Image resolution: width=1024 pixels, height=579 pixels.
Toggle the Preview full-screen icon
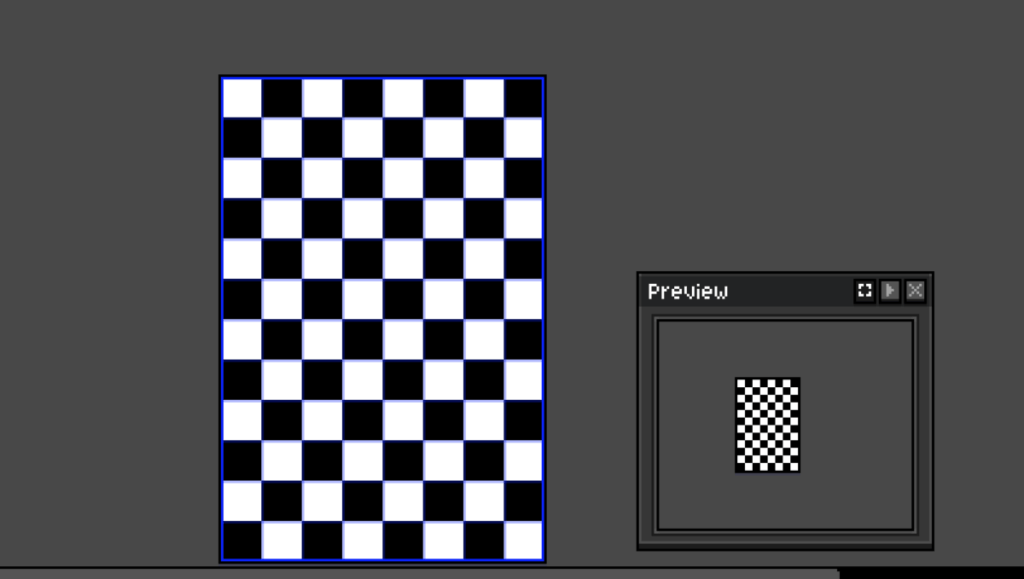[x=865, y=291]
